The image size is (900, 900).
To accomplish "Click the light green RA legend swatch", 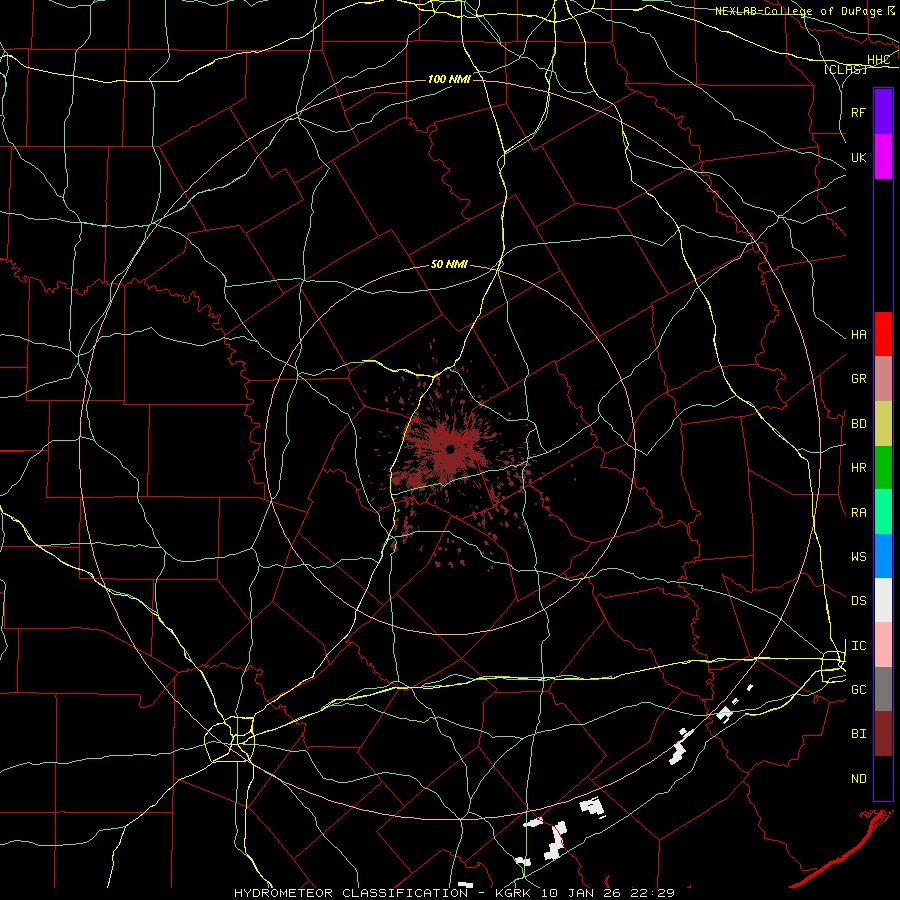I will (x=883, y=512).
